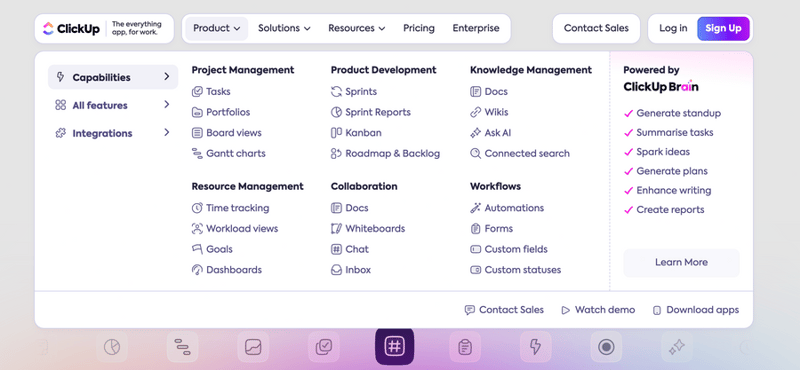
Task: Expand the Capabilities chevron arrow
Action: [166, 77]
